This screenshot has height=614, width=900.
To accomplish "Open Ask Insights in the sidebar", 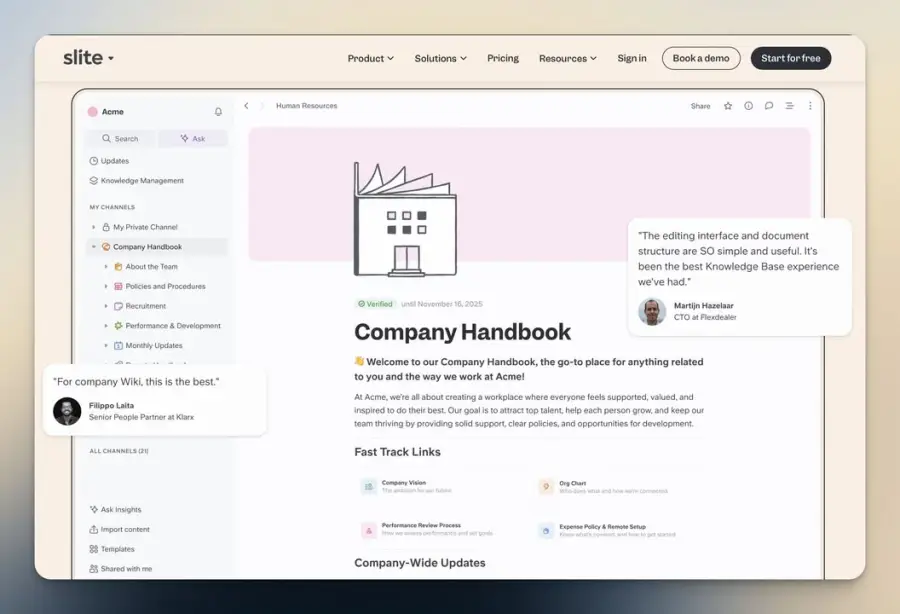I will [x=115, y=509].
